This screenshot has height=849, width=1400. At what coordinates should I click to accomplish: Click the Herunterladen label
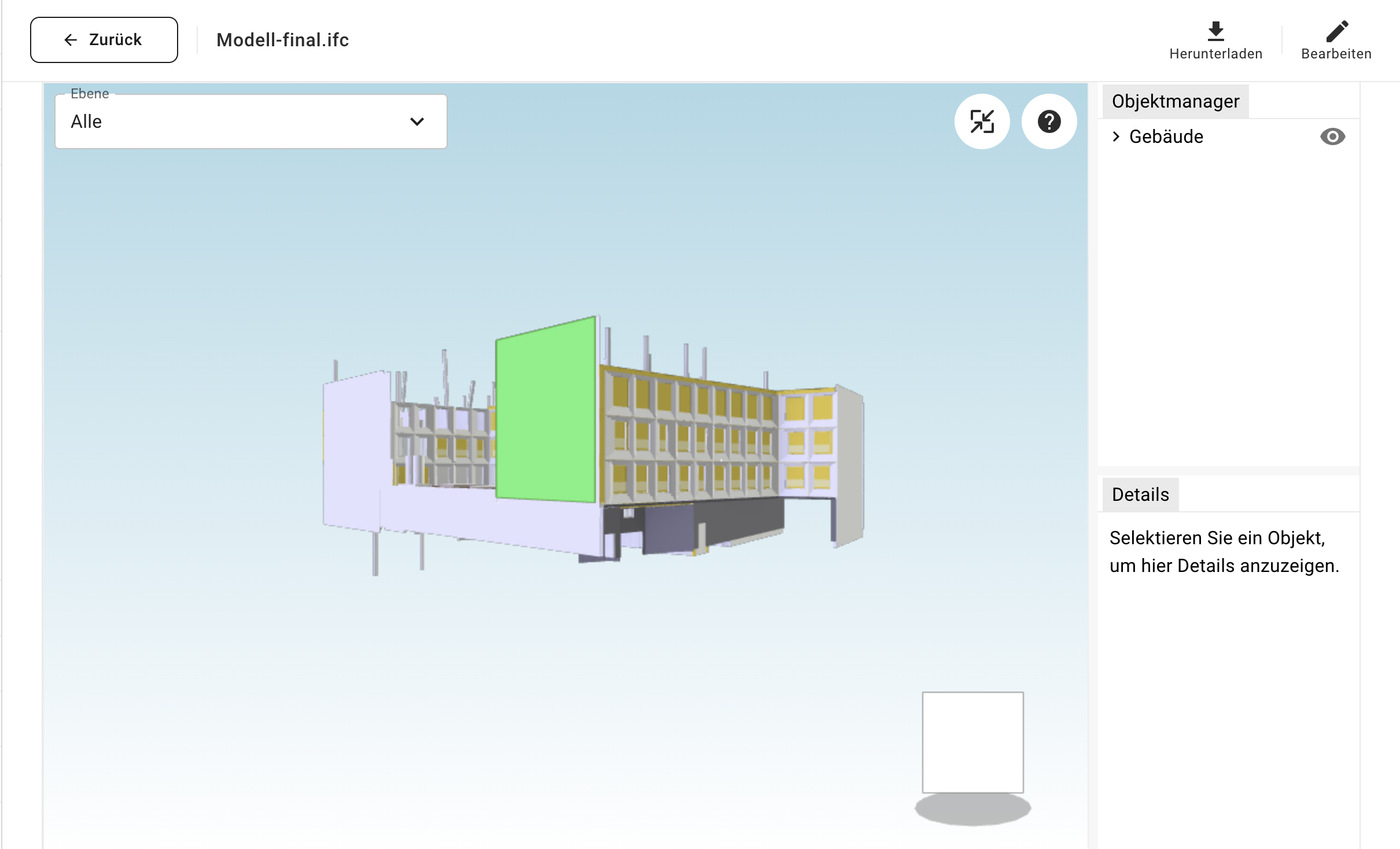[x=1215, y=54]
